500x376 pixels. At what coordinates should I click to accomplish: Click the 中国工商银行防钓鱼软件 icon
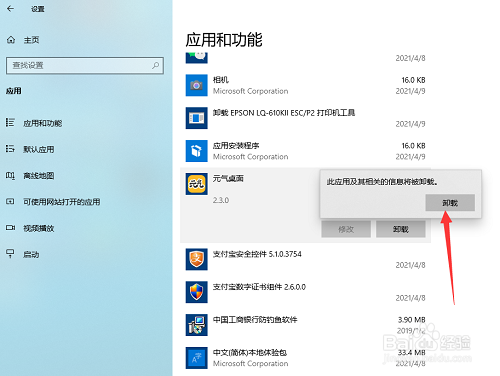pyautogui.click(x=197, y=325)
